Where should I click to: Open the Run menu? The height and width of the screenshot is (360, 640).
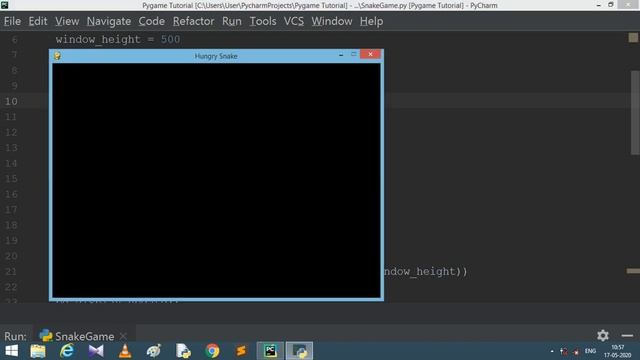231,21
